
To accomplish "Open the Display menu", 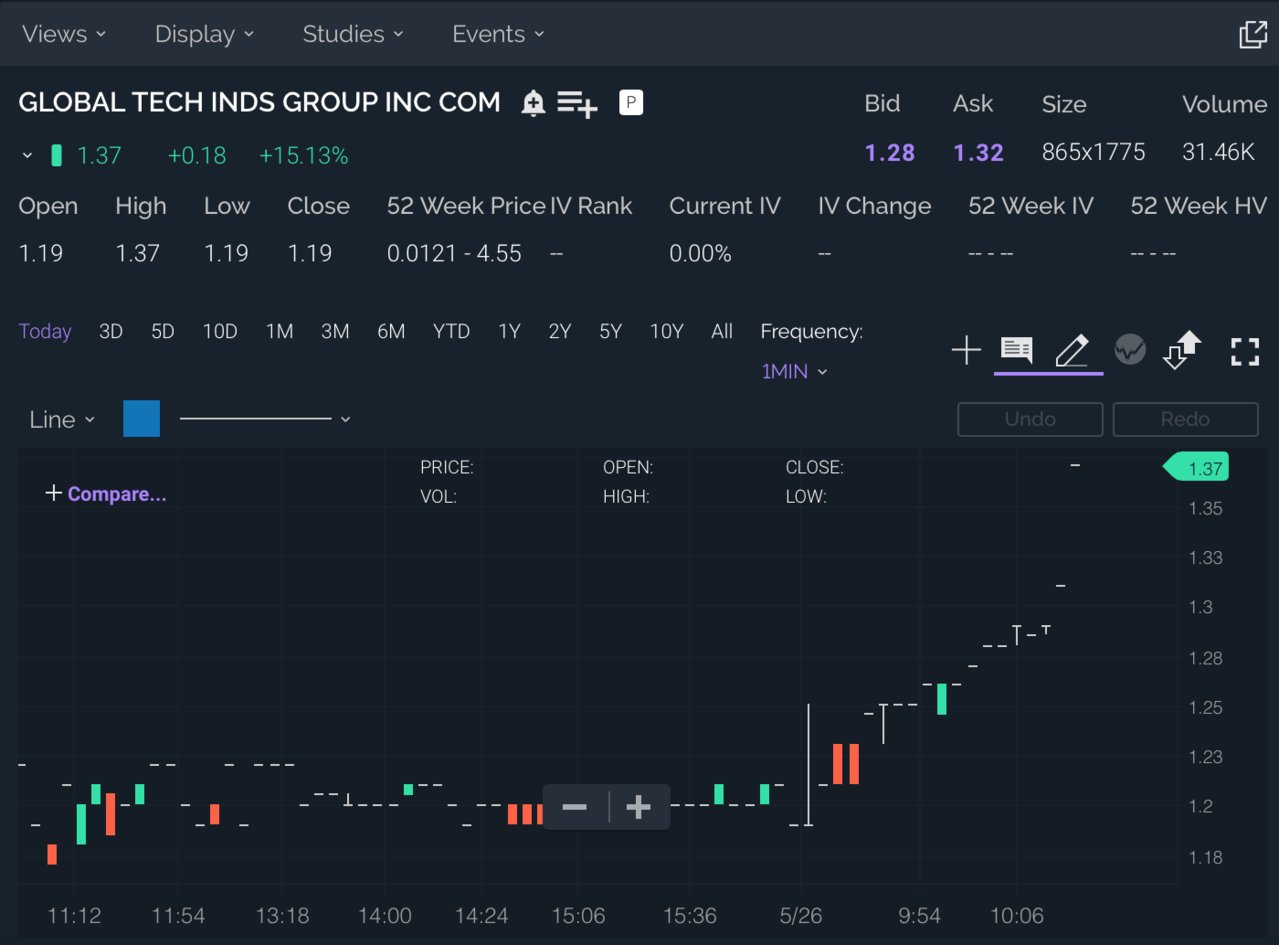I will pos(204,34).
